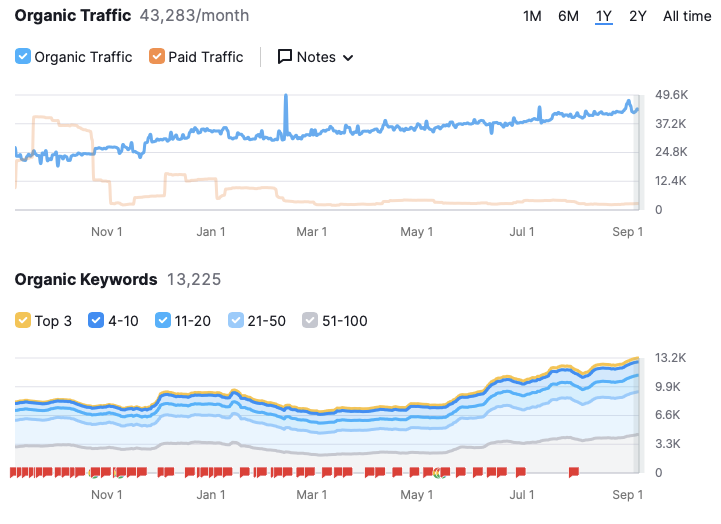
Task: Switch to the 1M time range
Action: point(532,16)
